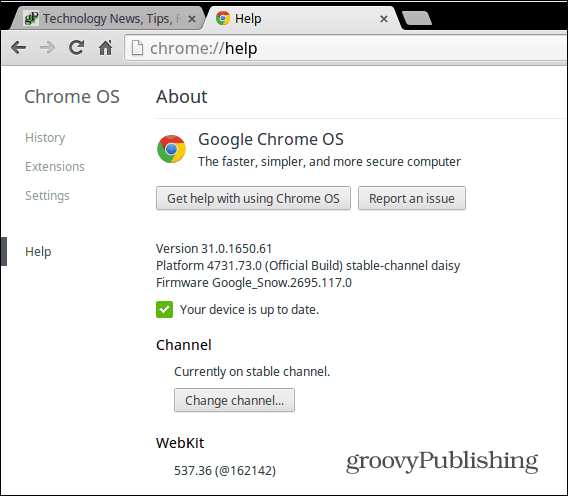
Task: Open the Change channel... dialog
Action: 234,400
